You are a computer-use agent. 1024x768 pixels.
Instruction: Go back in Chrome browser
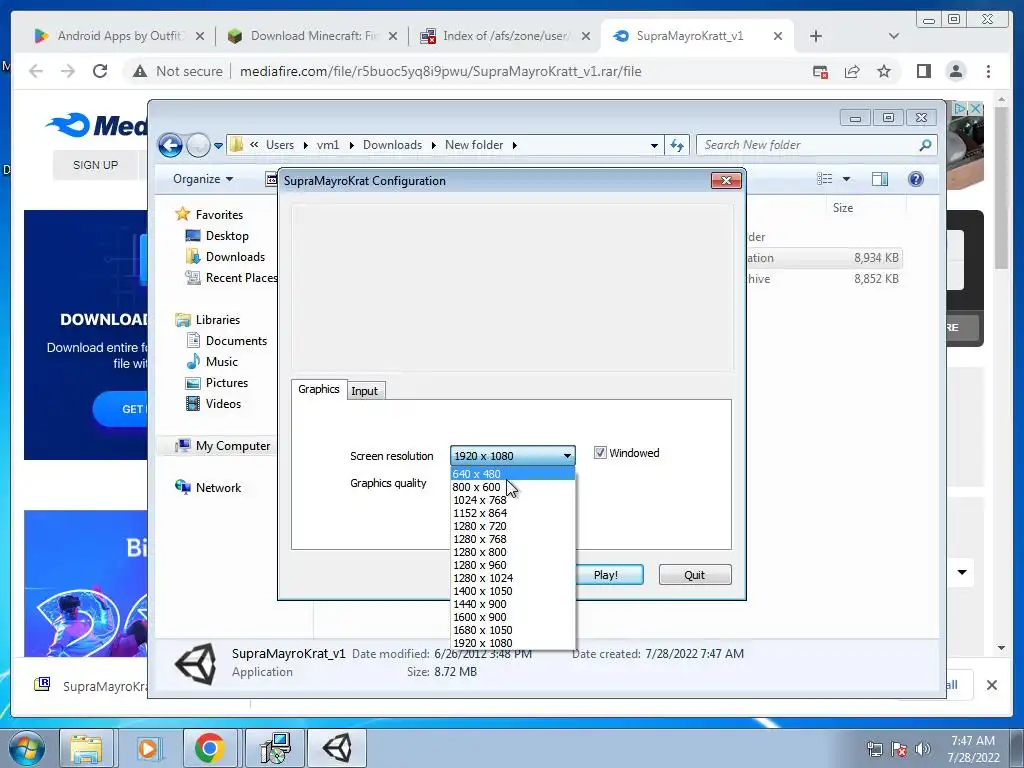click(36, 71)
